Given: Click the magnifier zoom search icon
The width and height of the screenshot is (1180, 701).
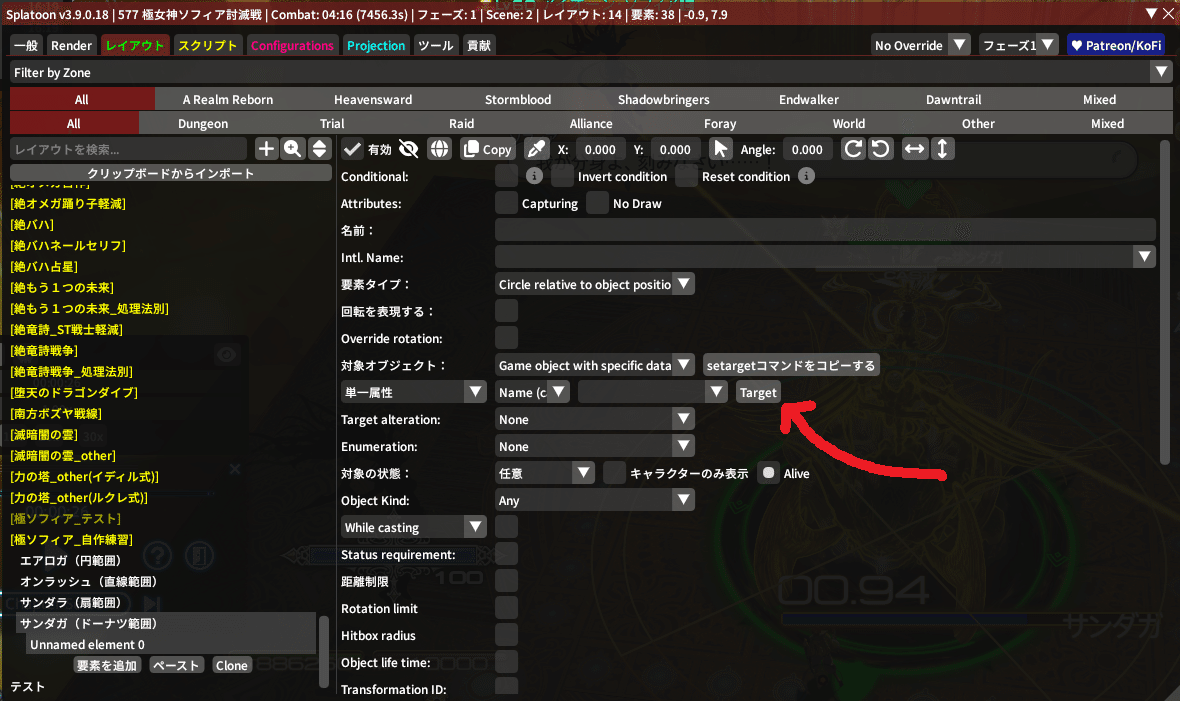Looking at the screenshot, I should (x=293, y=149).
